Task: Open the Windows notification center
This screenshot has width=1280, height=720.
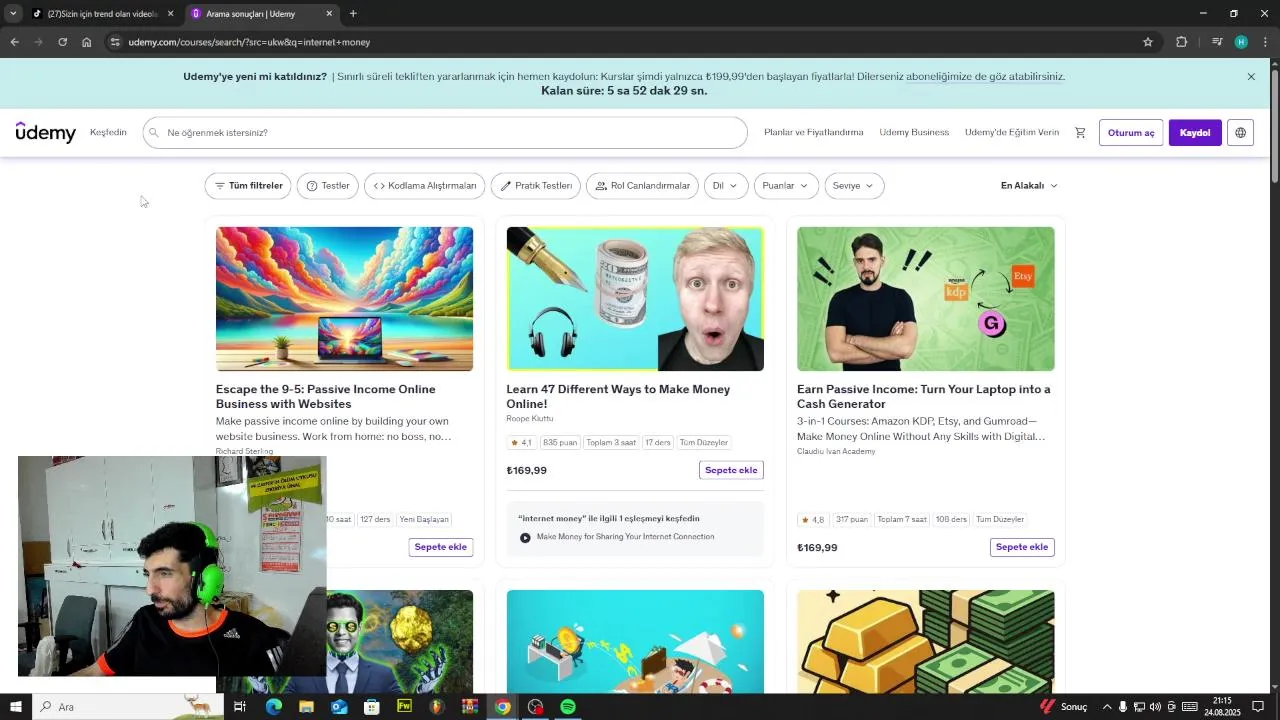Action: (x=1259, y=707)
